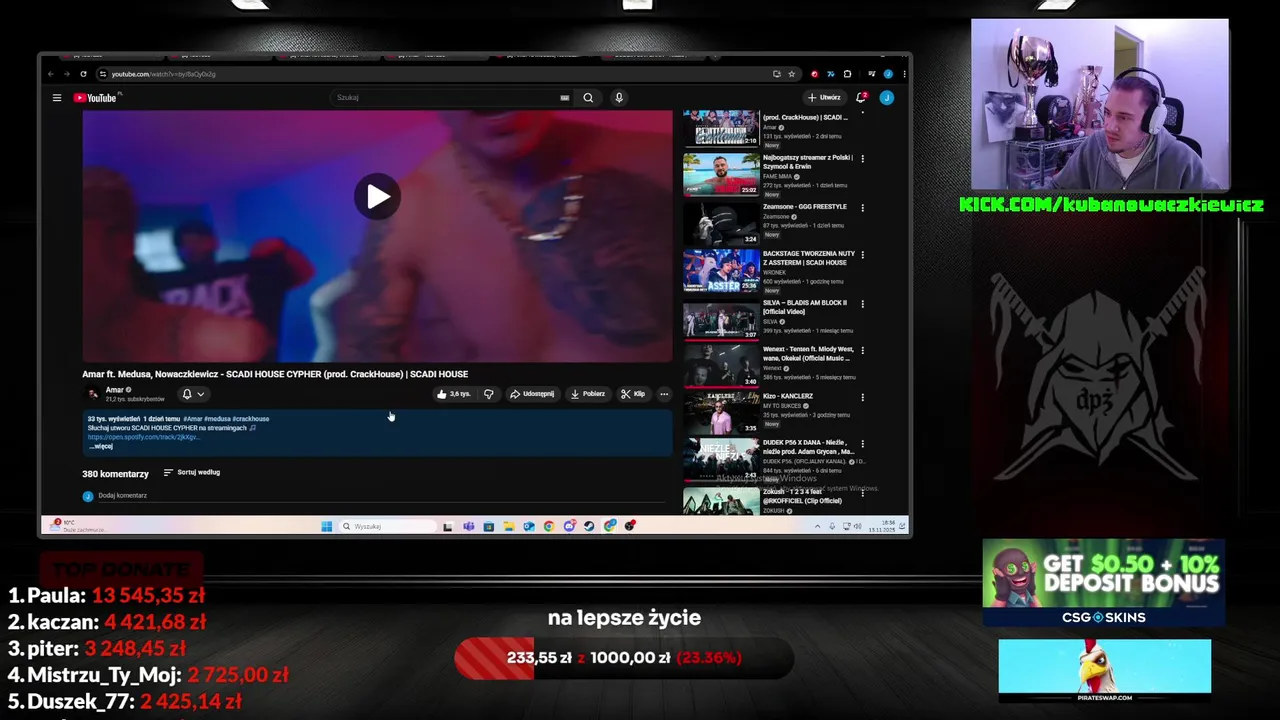1280x720 pixels.
Task: Open the Amar channel avatar
Action: click(93, 394)
